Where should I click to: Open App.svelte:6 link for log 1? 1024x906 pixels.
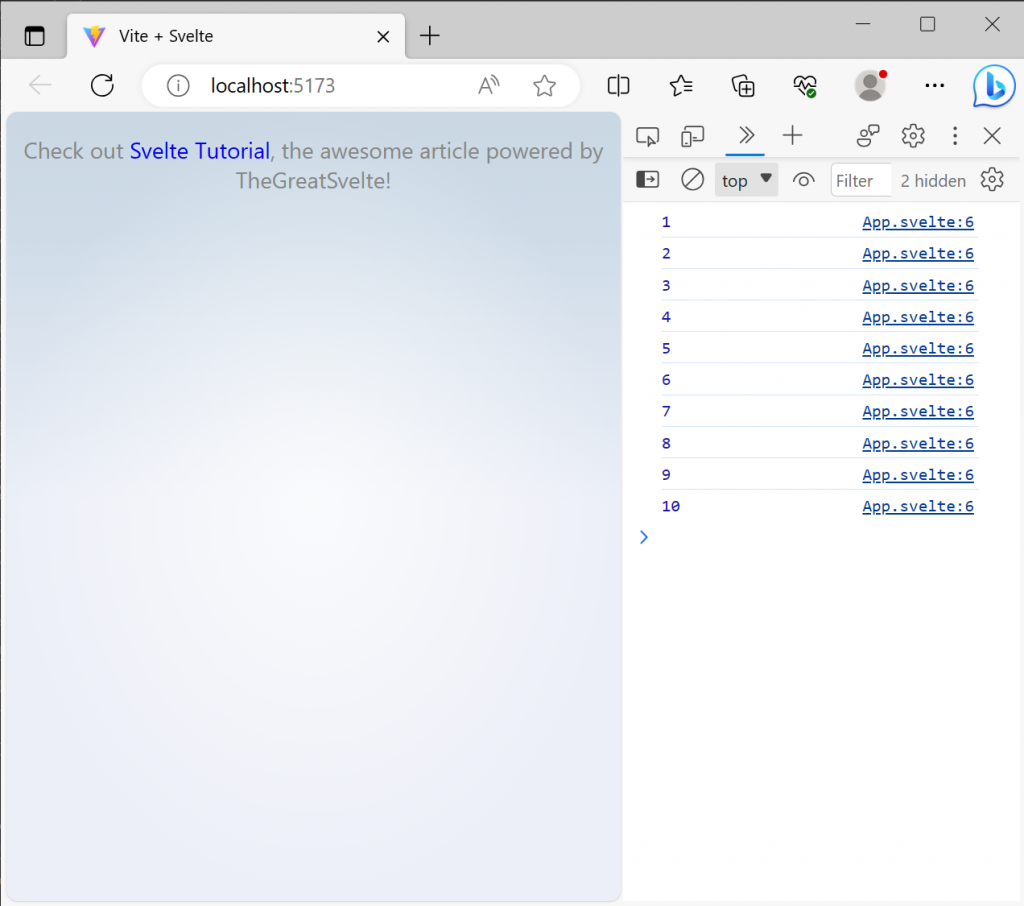(918, 222)
